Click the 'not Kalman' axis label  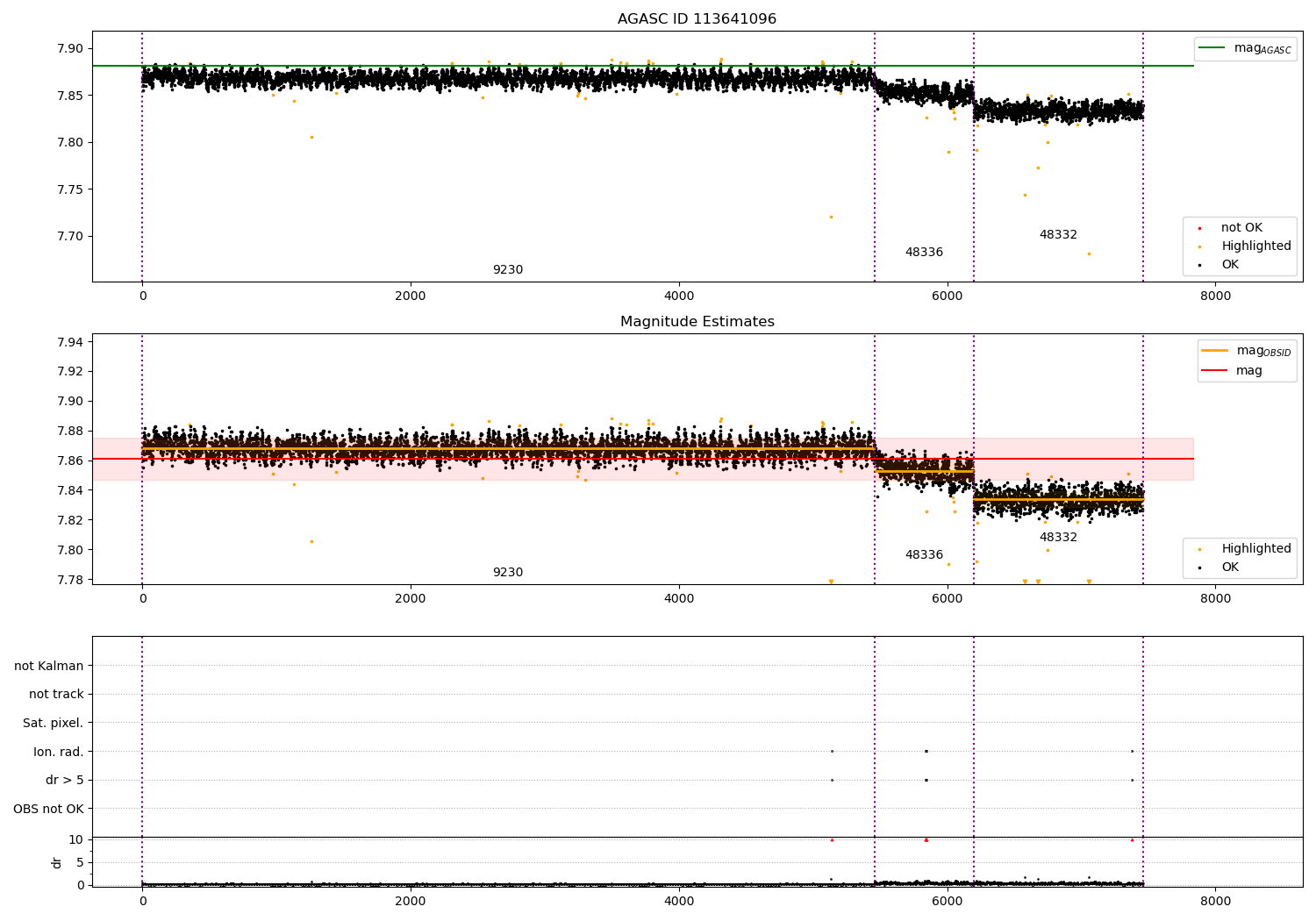point(49,666)
